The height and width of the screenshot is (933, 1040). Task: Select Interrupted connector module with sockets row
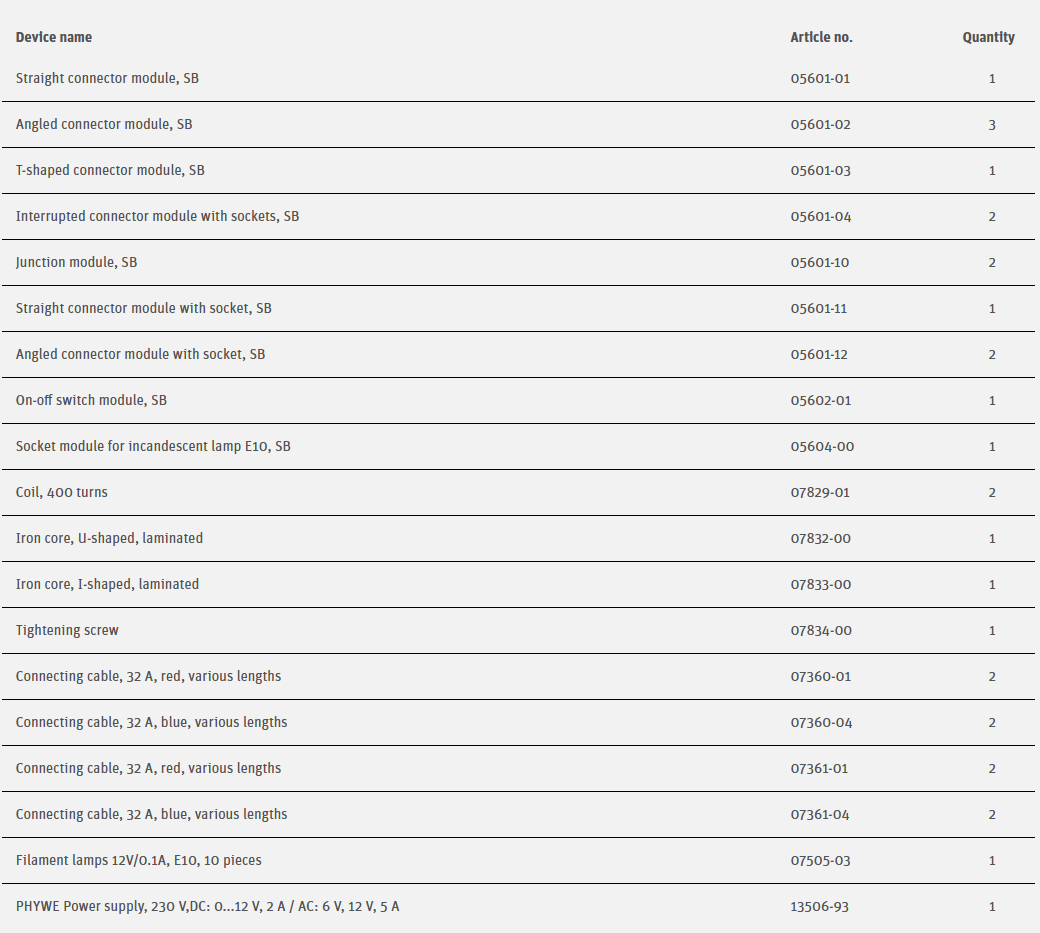pyautogui.click(x=157, y=216)
